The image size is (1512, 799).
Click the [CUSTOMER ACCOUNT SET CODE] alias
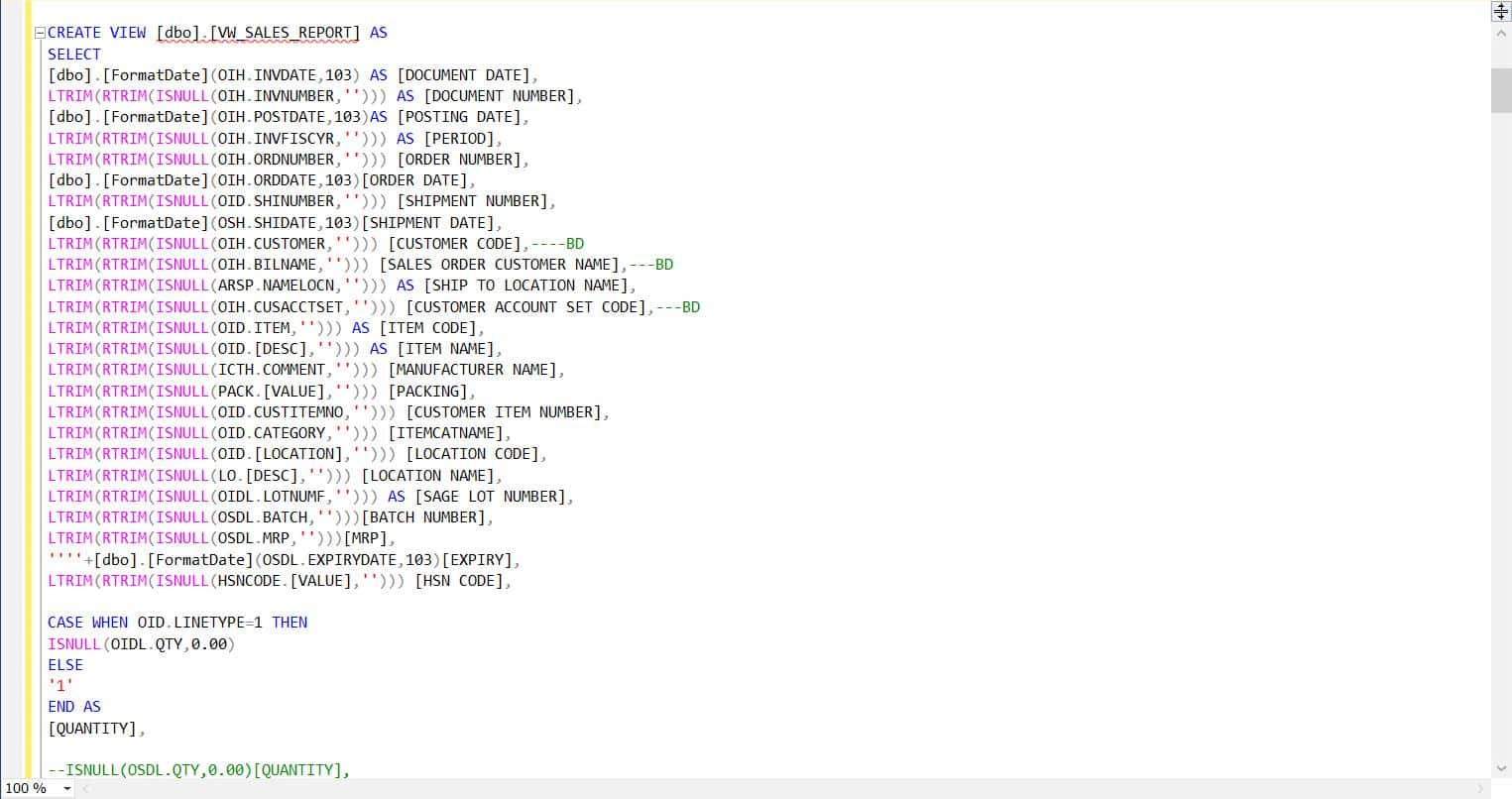pos(526,307)
